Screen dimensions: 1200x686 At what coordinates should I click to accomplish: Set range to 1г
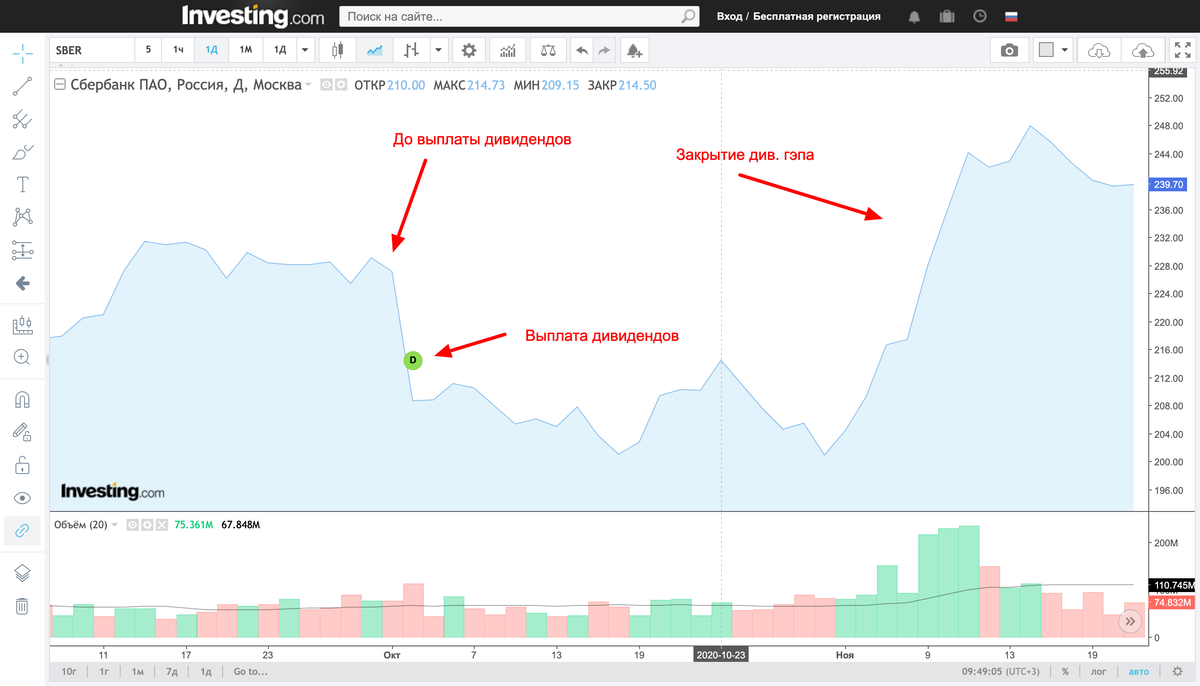point(103,671)
